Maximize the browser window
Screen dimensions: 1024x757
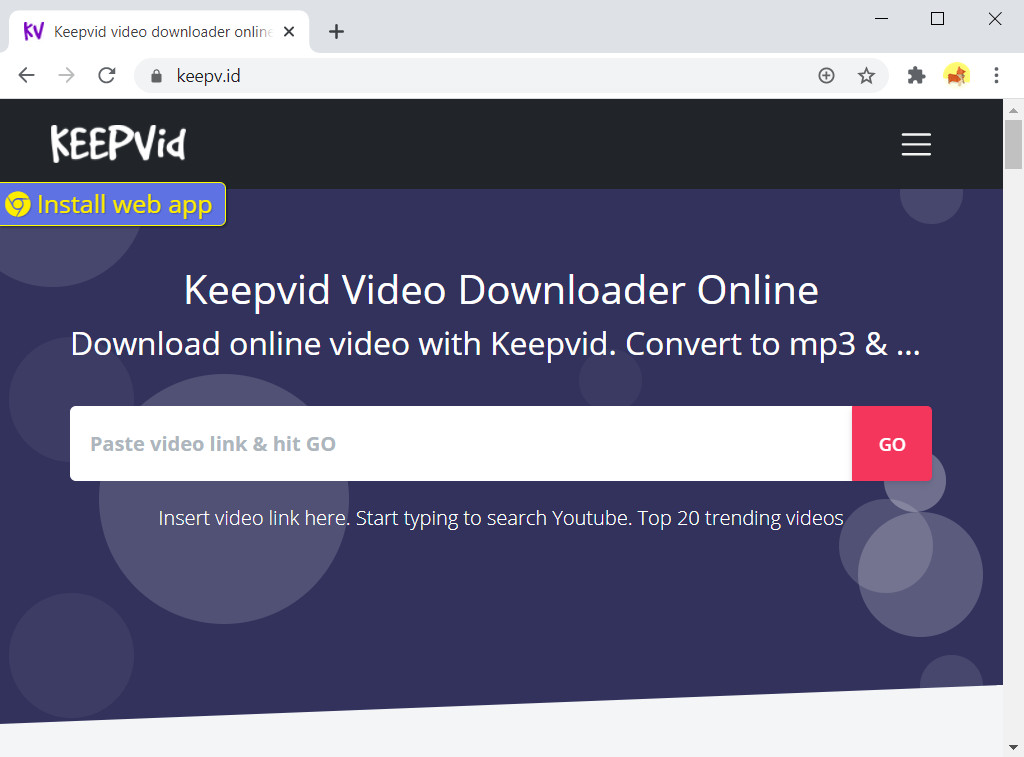coord(937,18)
